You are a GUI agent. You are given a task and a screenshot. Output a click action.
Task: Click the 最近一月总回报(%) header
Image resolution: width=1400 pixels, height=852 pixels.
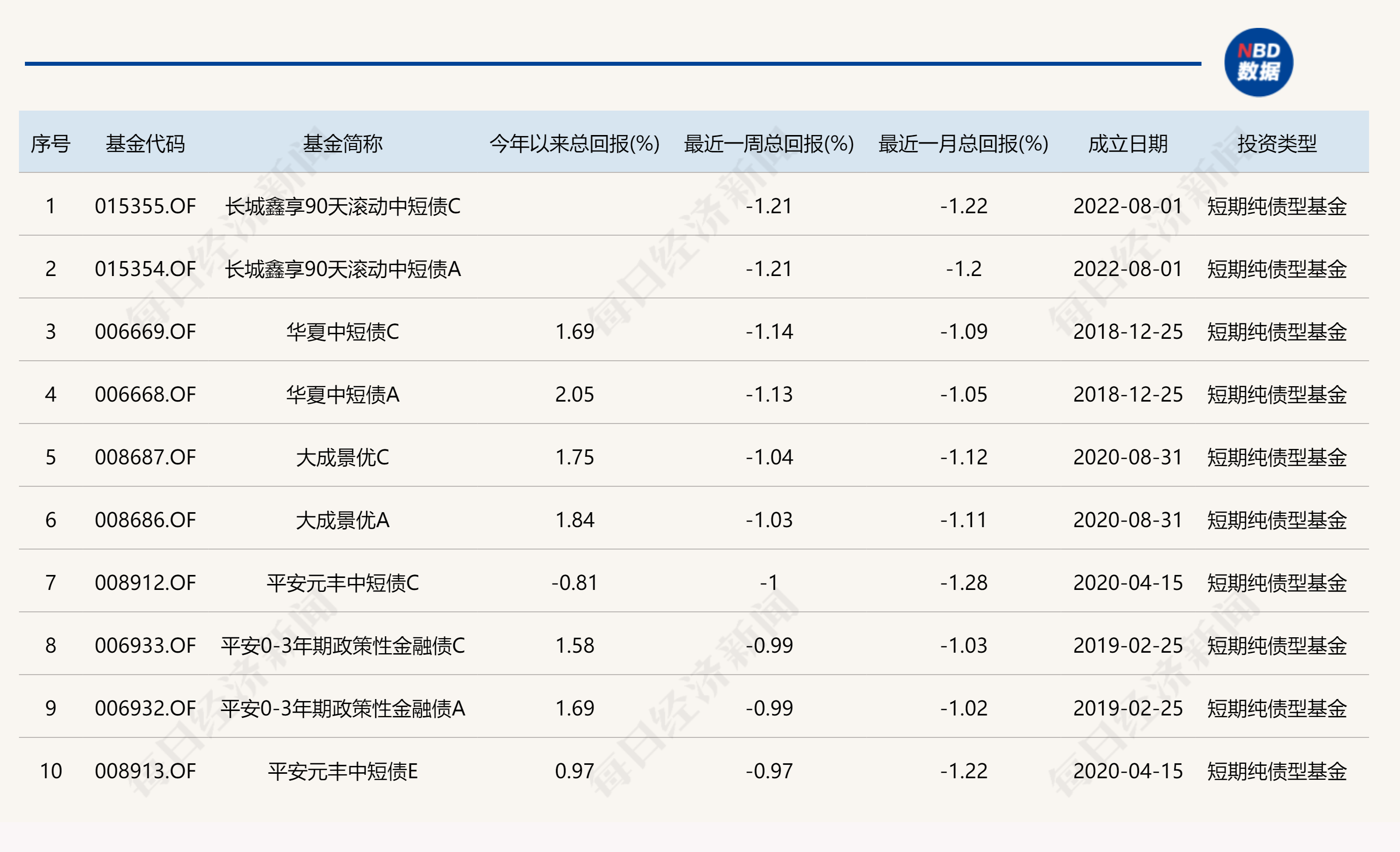(x=964, y=144)
